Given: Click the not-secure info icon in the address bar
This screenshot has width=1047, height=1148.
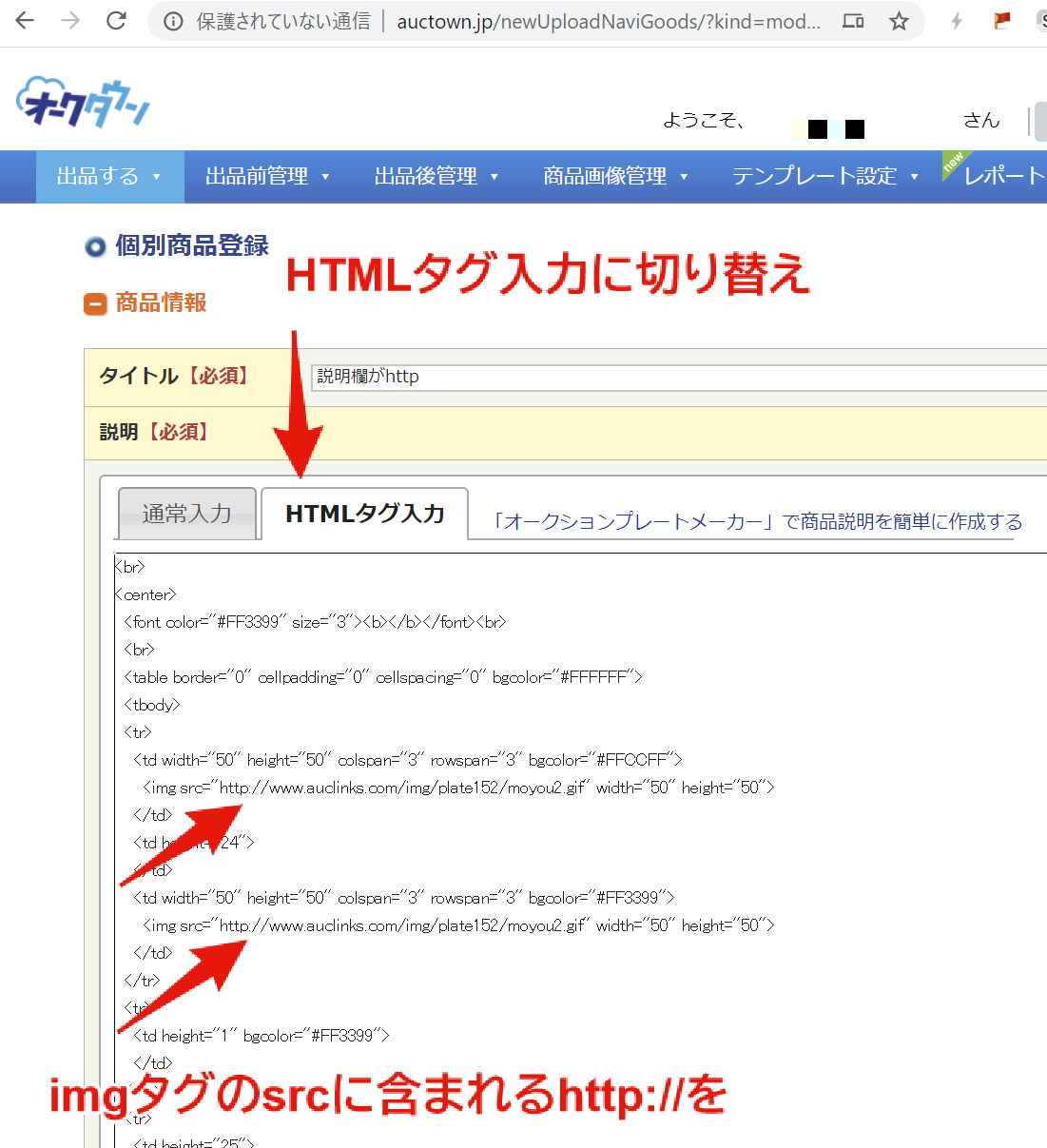Looking at the screenshot, I should click(x=173, y=21).
